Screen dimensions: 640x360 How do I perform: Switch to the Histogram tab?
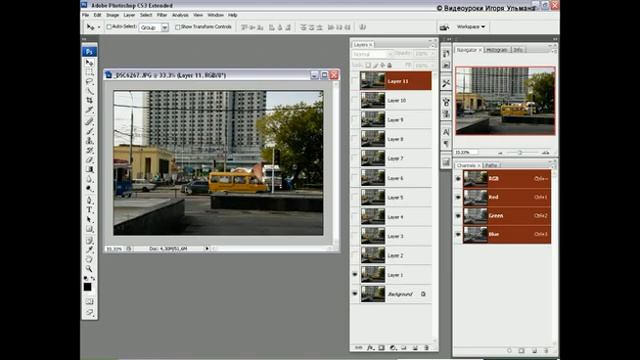tap(497, 50)
